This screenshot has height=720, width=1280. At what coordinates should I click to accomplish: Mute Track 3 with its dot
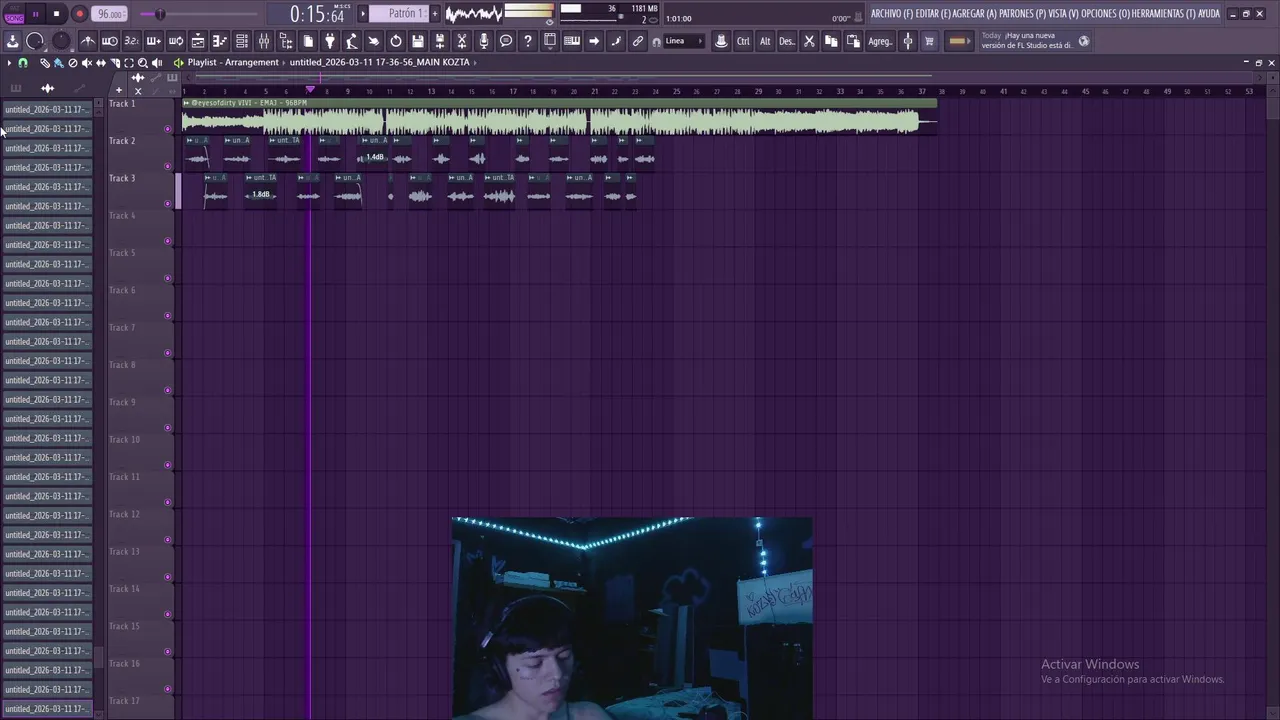(167, 203)
